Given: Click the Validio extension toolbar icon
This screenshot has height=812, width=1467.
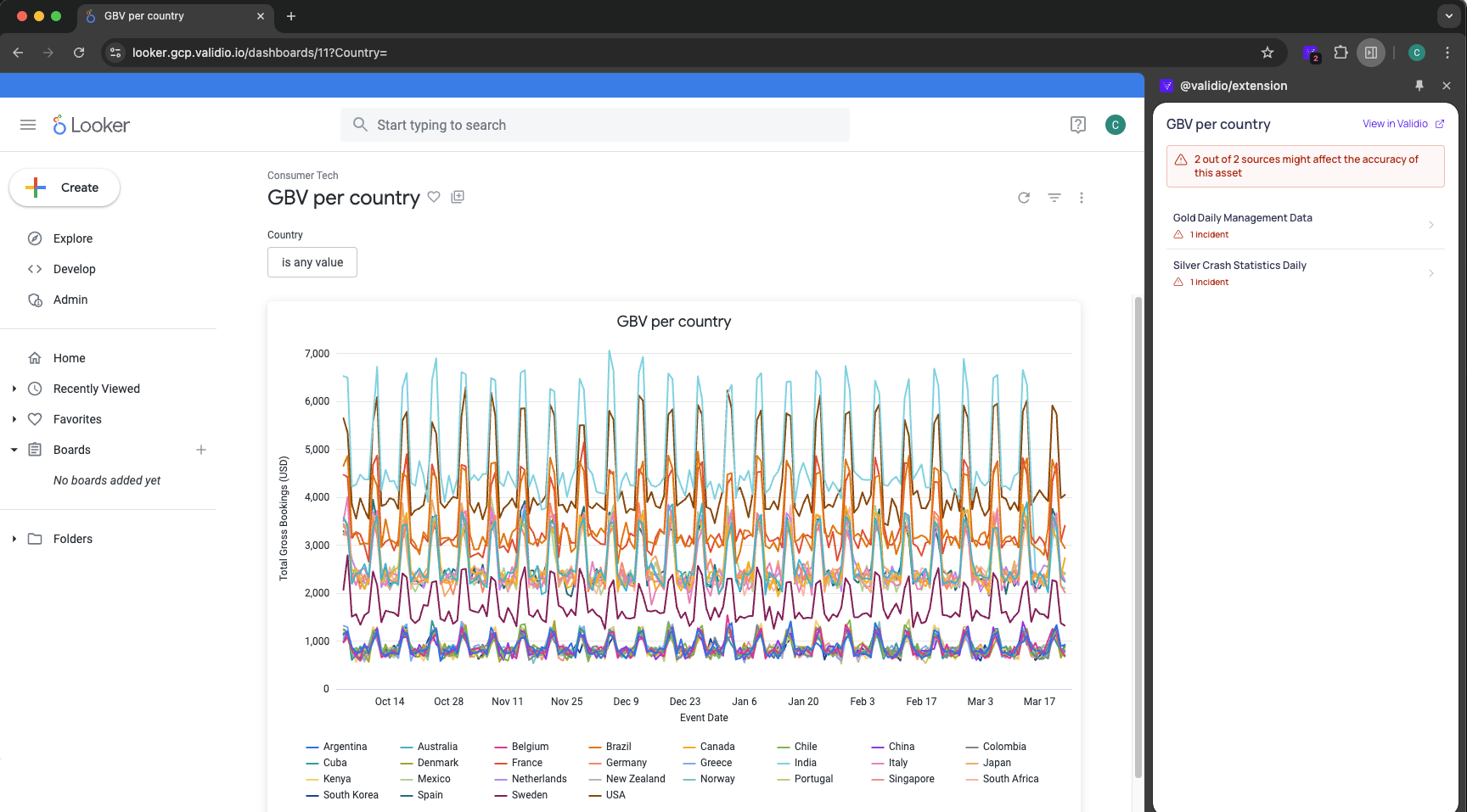Looking at the screenshot, I should coord(1312,53).
